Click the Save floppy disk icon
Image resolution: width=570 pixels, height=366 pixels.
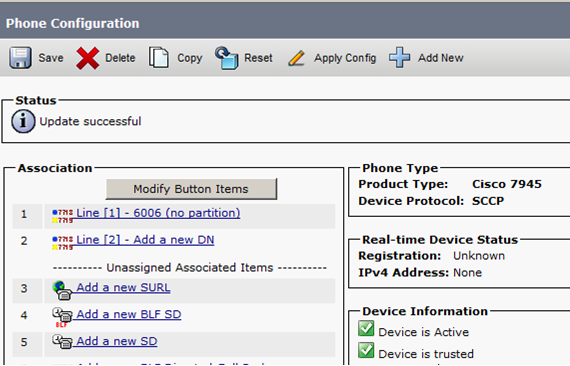20,57
